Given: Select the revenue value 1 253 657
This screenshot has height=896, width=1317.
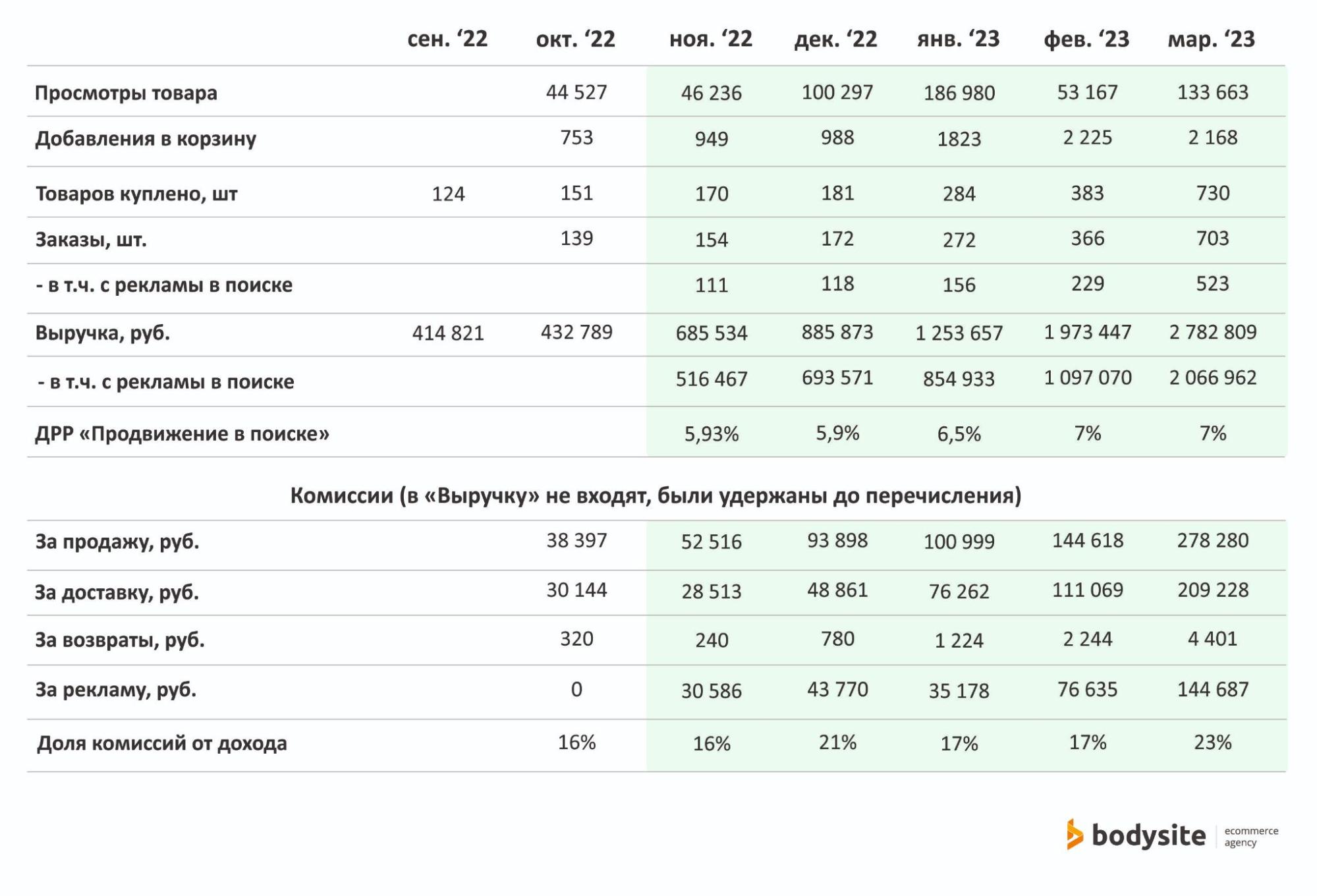Looking at the screenshot, I should tap(959, 333).
